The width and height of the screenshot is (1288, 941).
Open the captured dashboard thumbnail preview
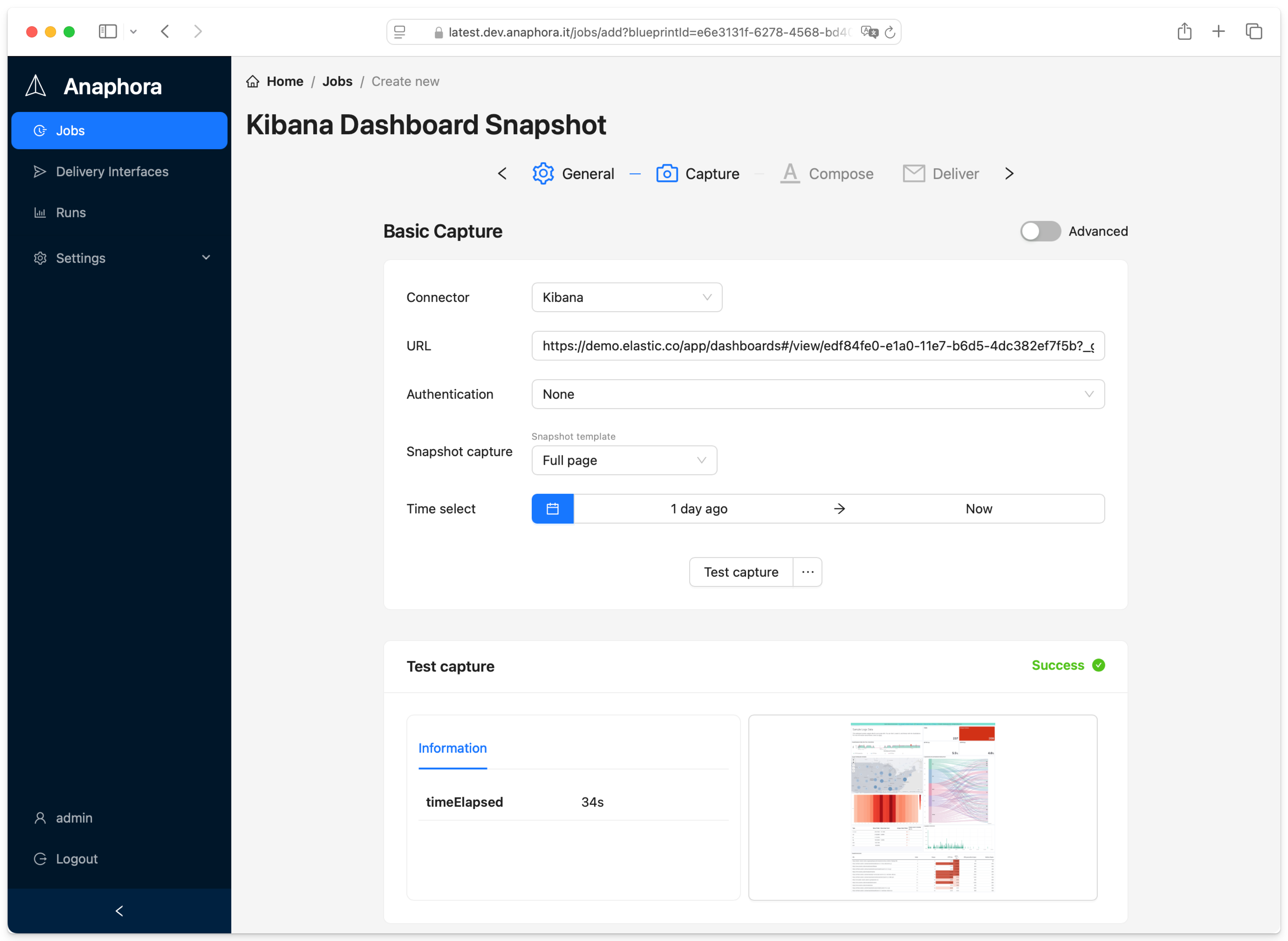(922, 808)
